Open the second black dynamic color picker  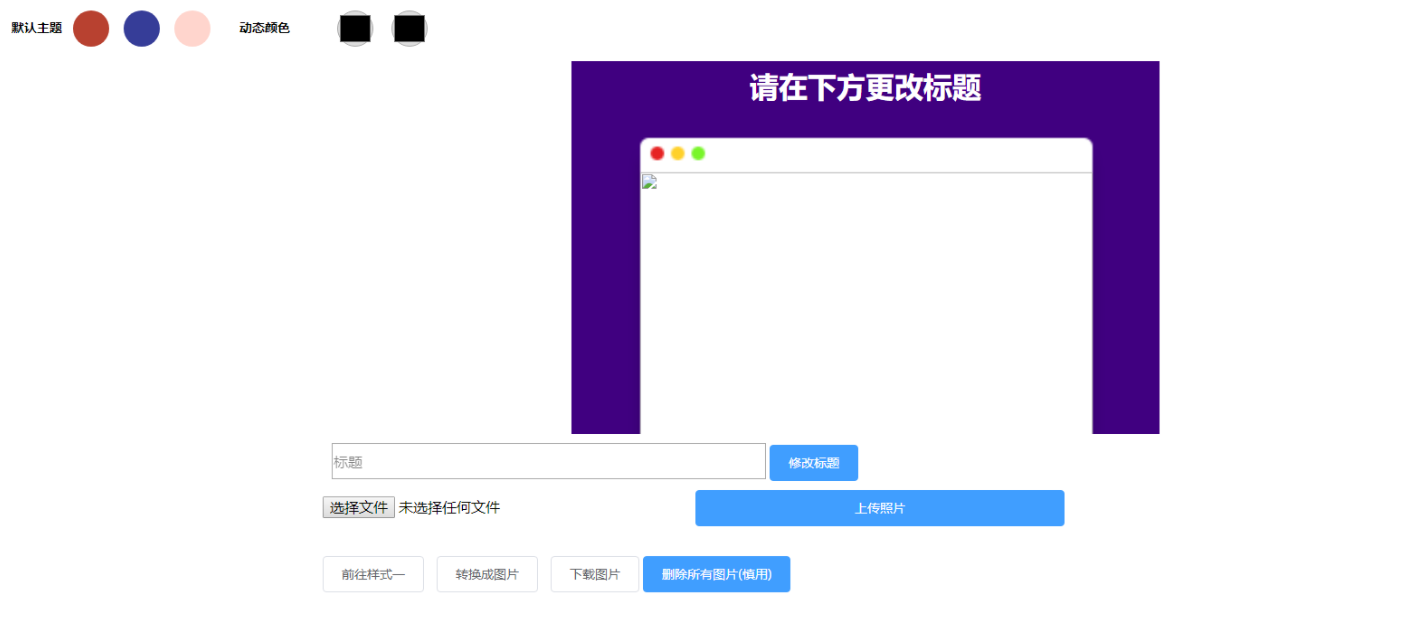(409, 28)
